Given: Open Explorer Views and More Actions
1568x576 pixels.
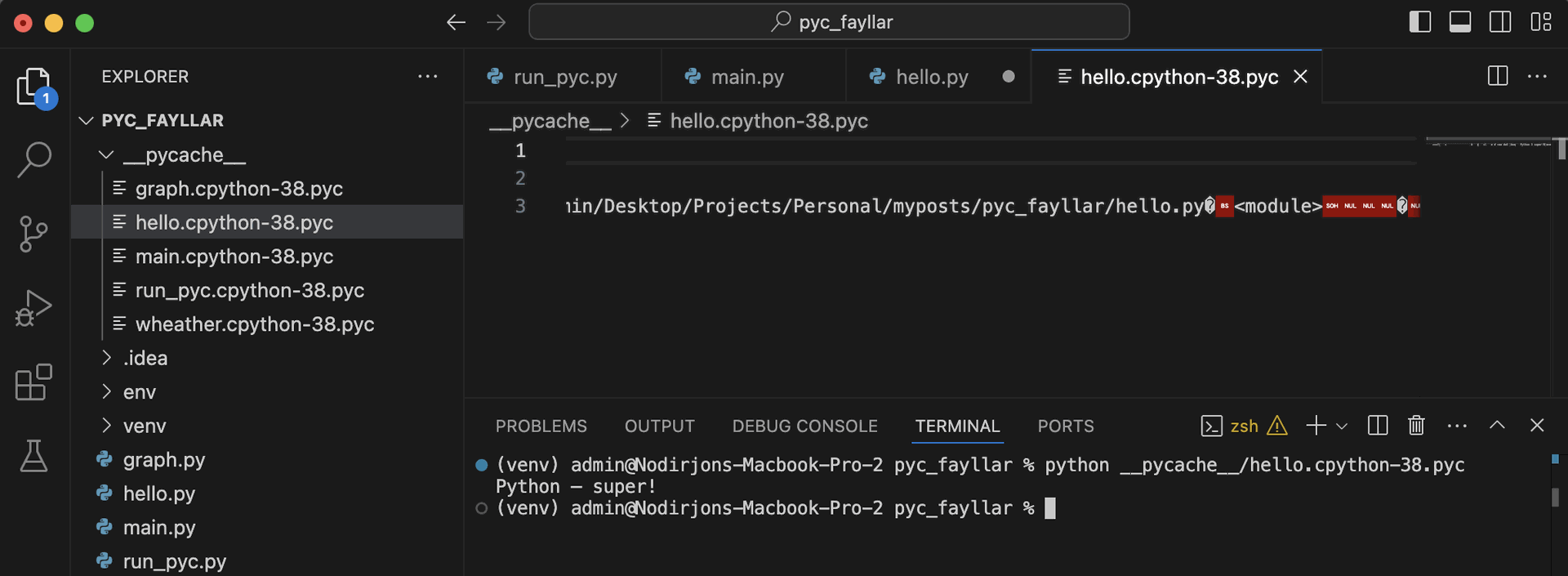Looking at the screenshot, I should 428,76.
